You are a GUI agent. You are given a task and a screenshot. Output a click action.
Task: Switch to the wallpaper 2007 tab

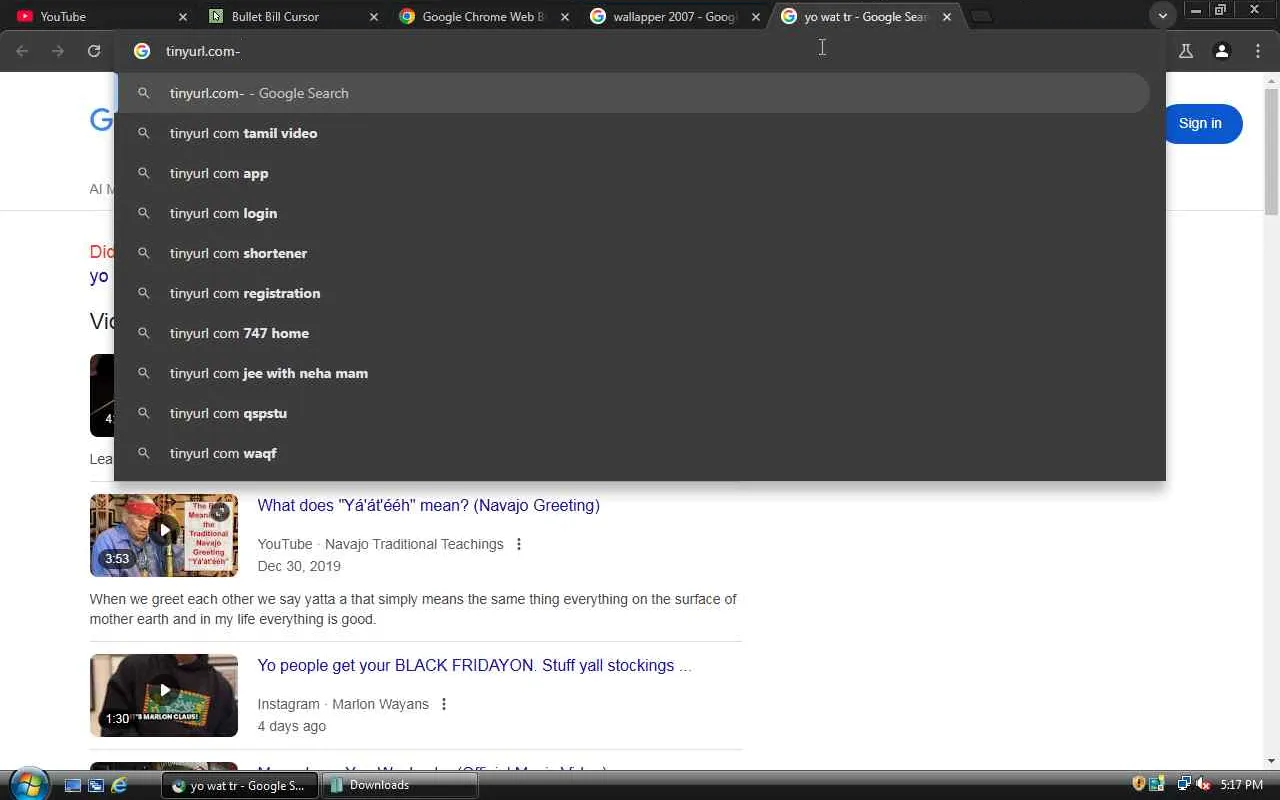(674, 17)
